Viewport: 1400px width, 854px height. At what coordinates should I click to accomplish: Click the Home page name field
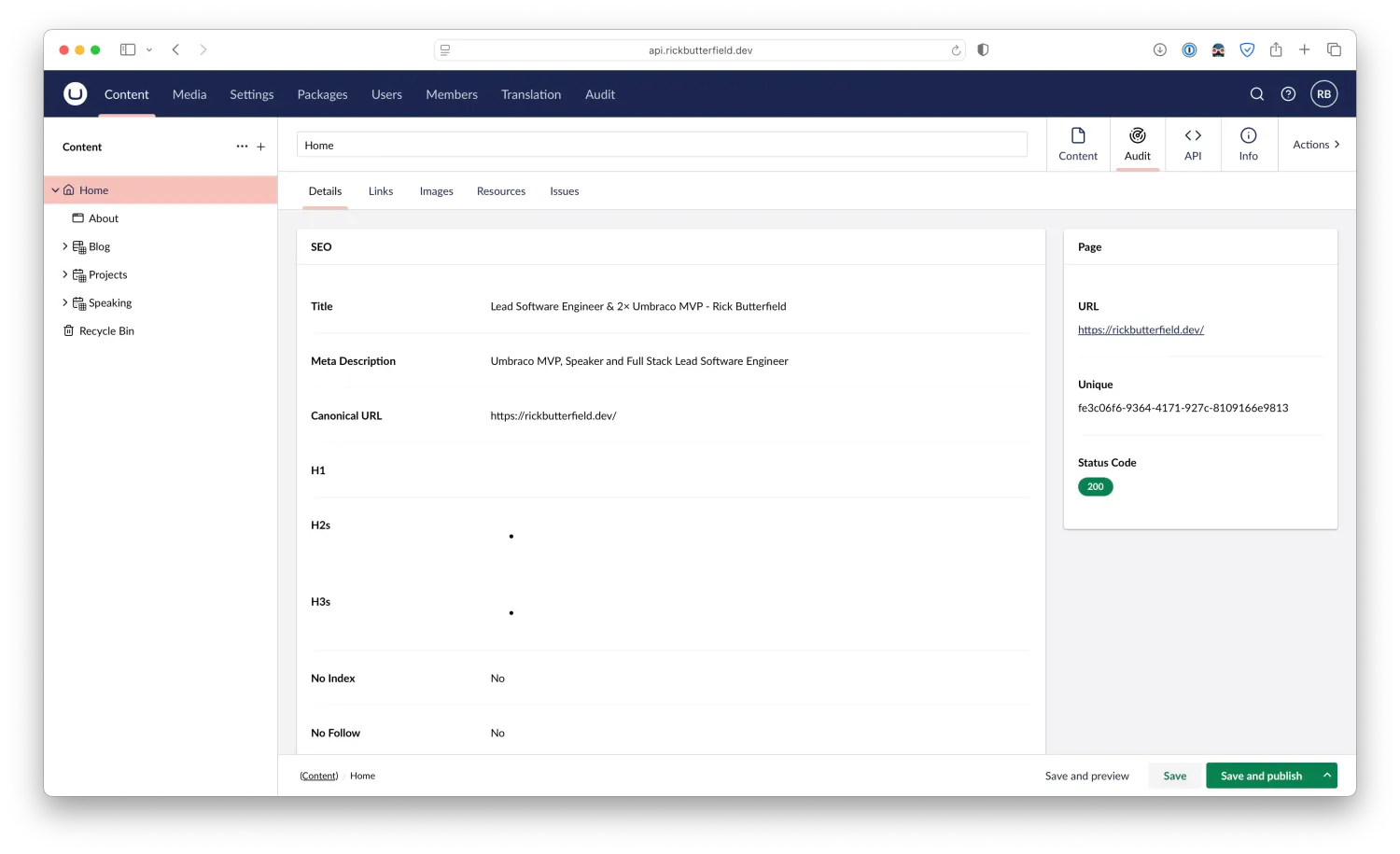point(662,144)
